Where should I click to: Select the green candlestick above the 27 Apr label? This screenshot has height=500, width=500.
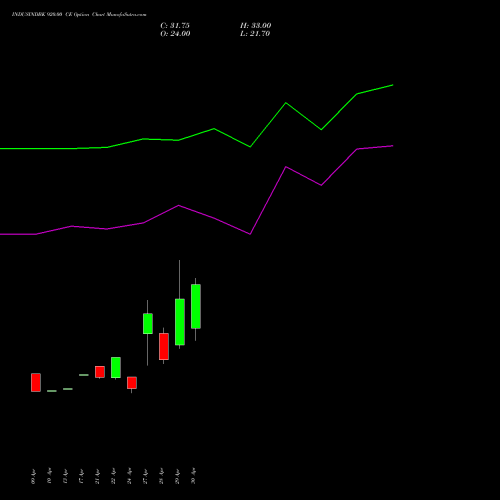point(148,323)
